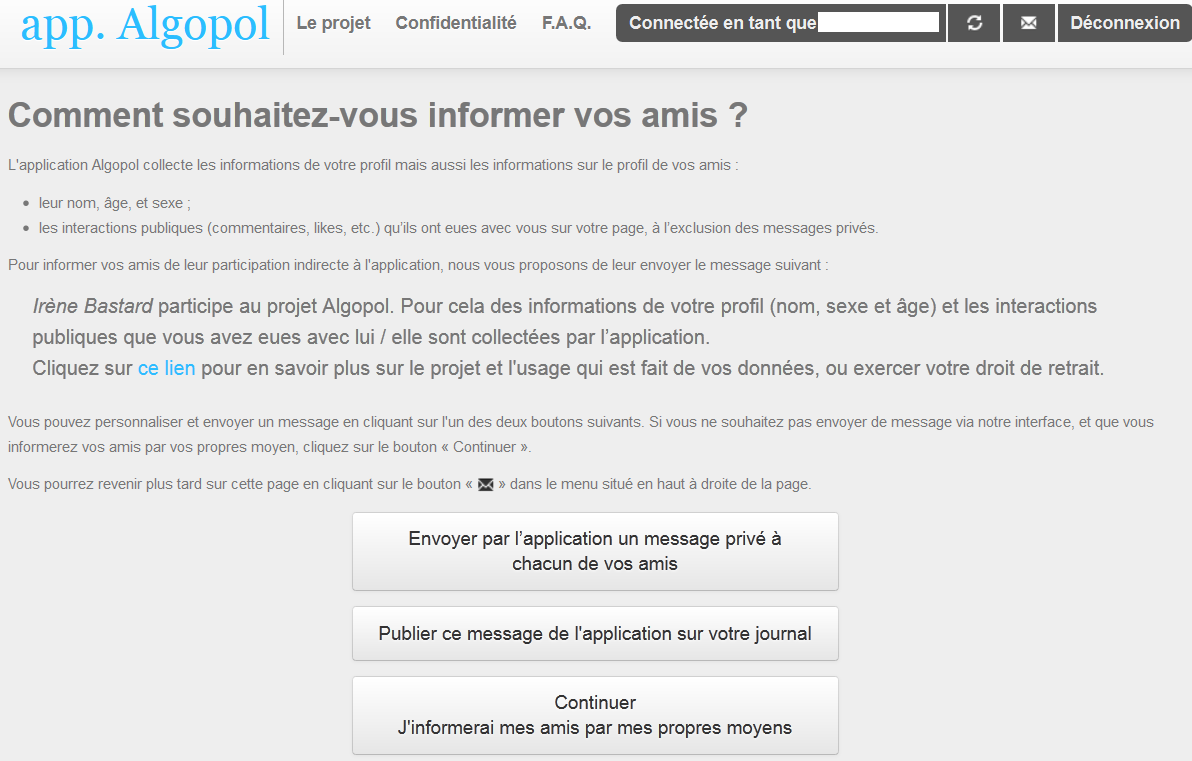This screenshot has height=761, width=1192.
Task: Click the Connectée en tant que button
Action: 722,23
